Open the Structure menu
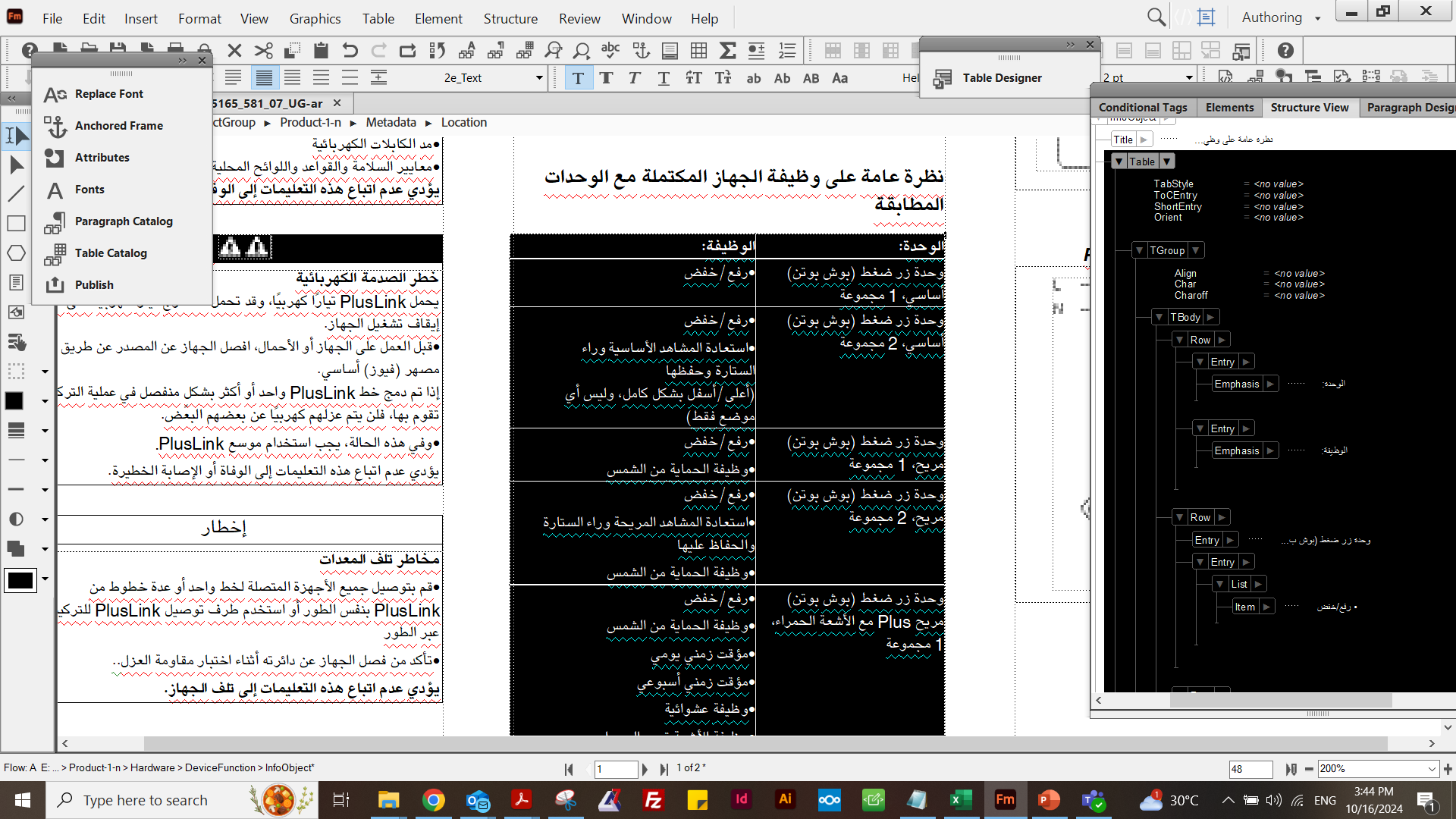This screenshot has height=819, width=1456. tap(510, 18)
